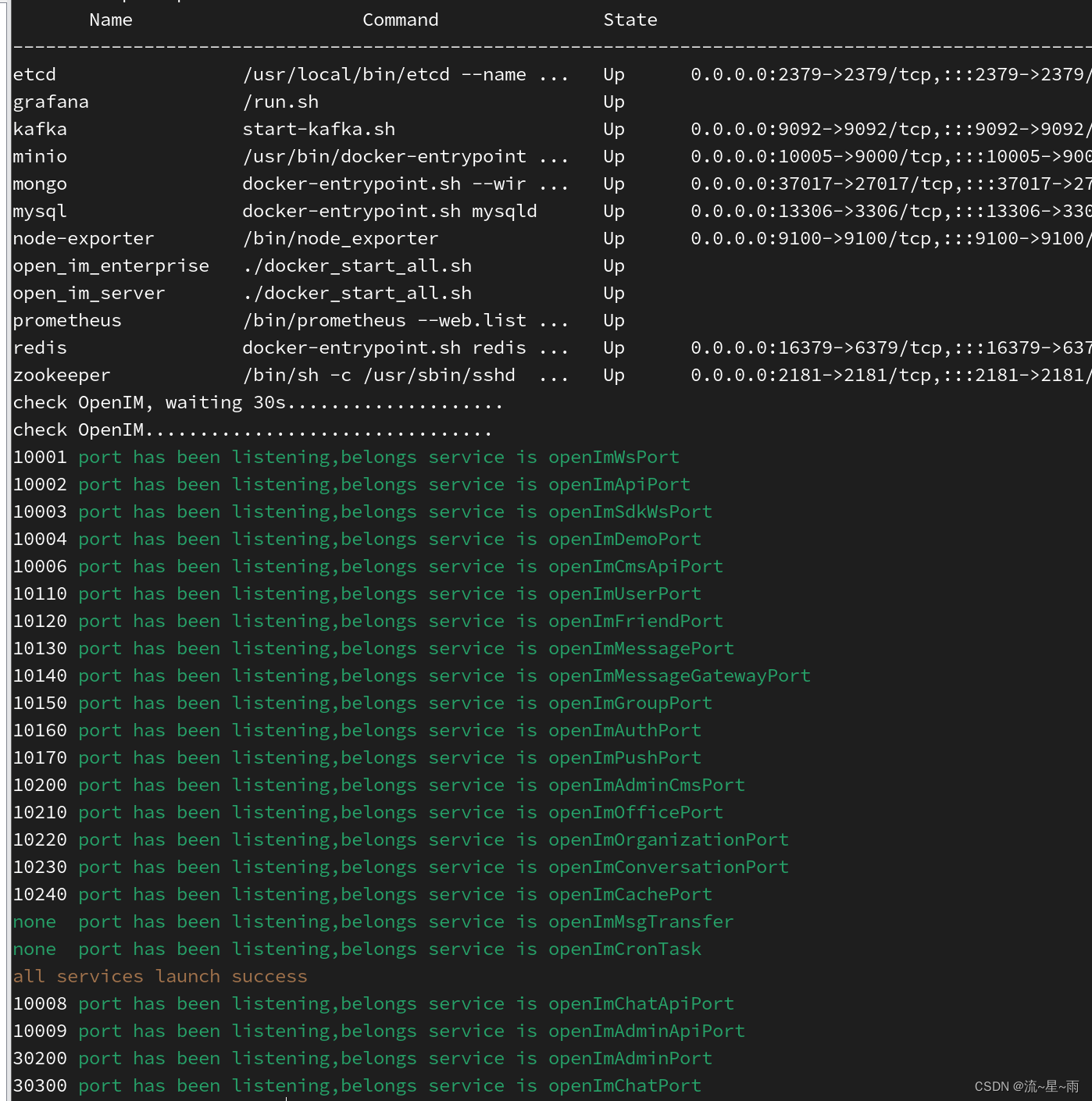Click the 'node-exporter' container name
The image size is (1092, 1101).
tap(84, 239)
